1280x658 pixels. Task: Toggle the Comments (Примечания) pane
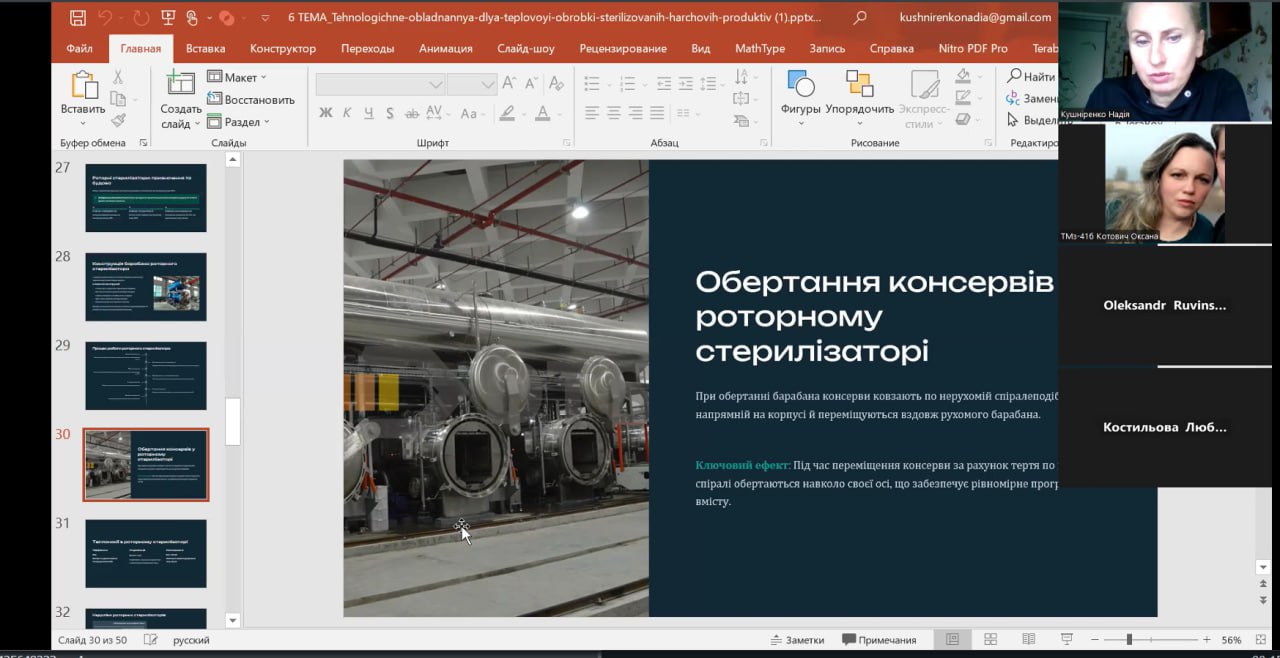879,640
